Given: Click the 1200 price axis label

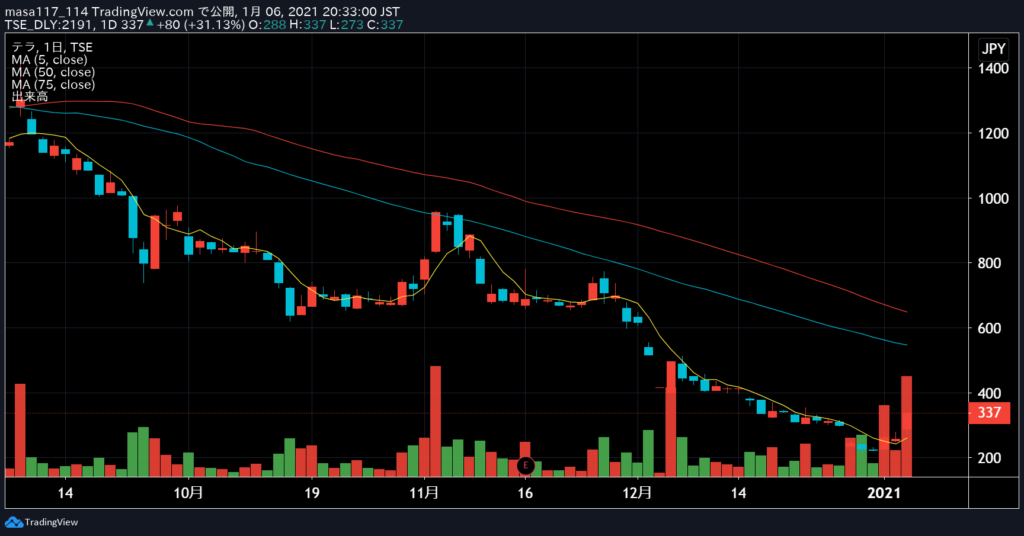Looking at the screenshot, I should tap(993, 133).
